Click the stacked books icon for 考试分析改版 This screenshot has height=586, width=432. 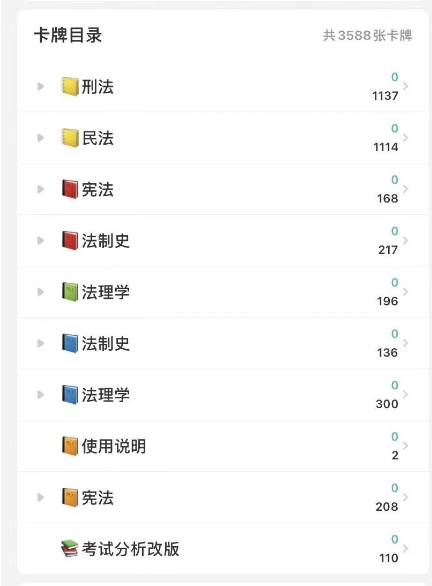(70, 549)
